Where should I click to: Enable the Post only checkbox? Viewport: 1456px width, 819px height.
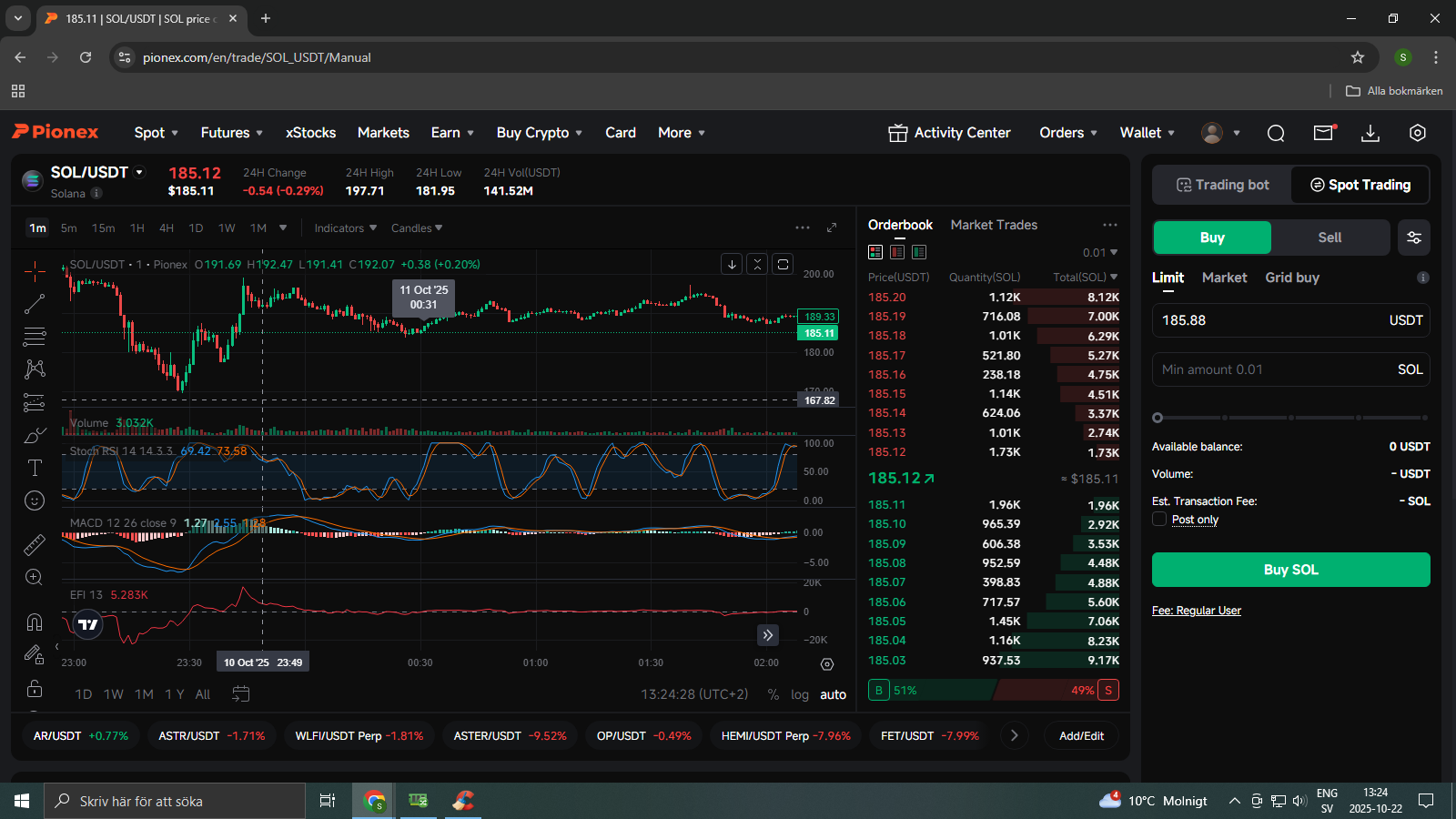click(1159, 519)
